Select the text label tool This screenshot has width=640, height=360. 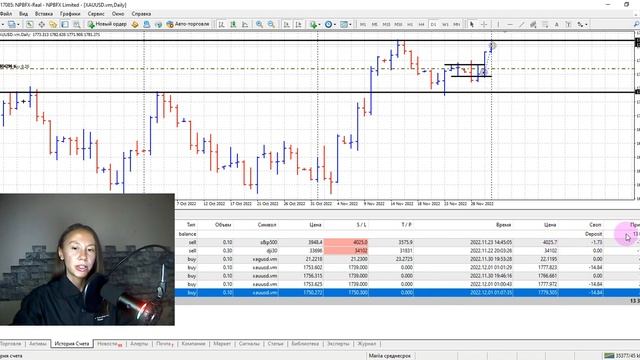pyautogui.click(x=568, y=24)
